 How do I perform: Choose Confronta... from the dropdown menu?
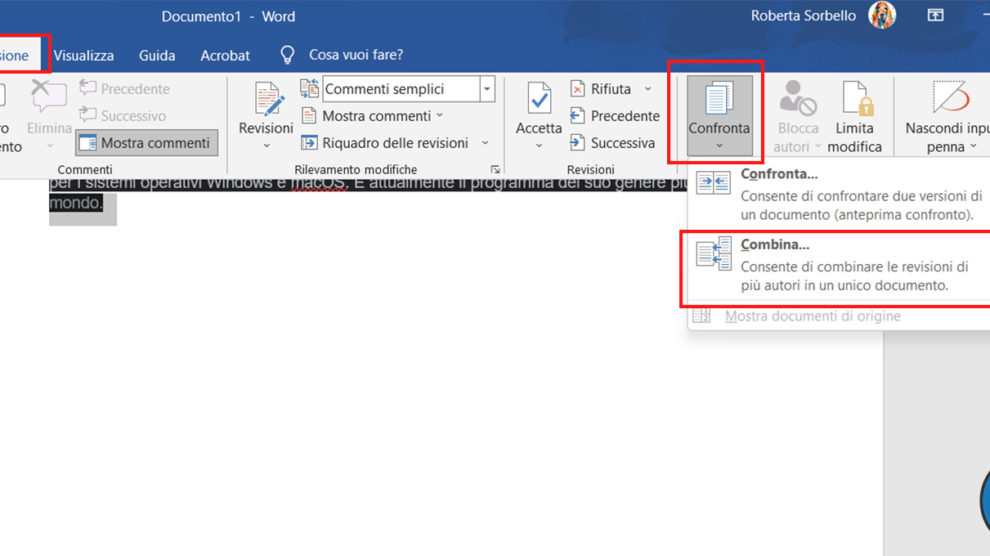839,194
